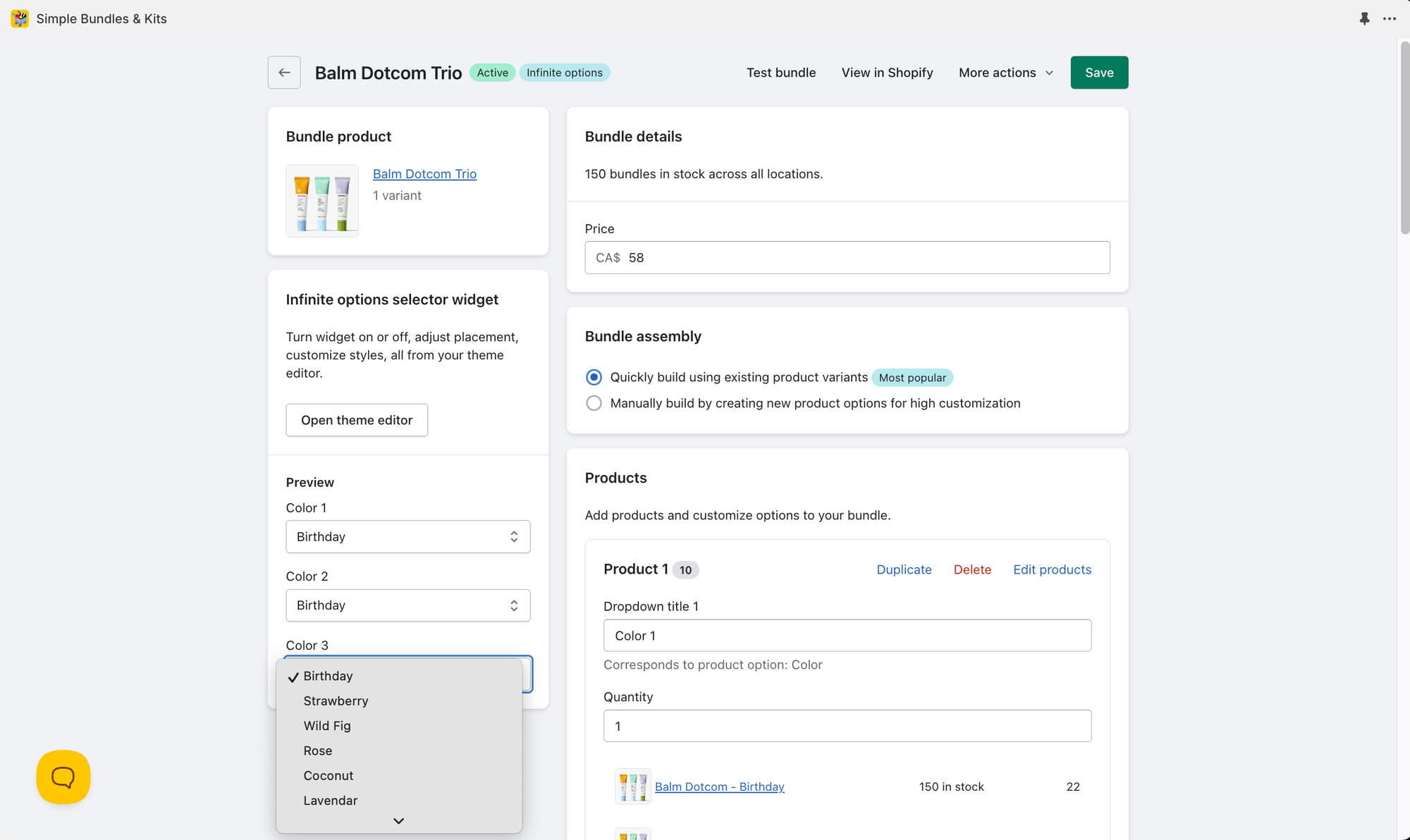Click the Open theme editor button

357,420
